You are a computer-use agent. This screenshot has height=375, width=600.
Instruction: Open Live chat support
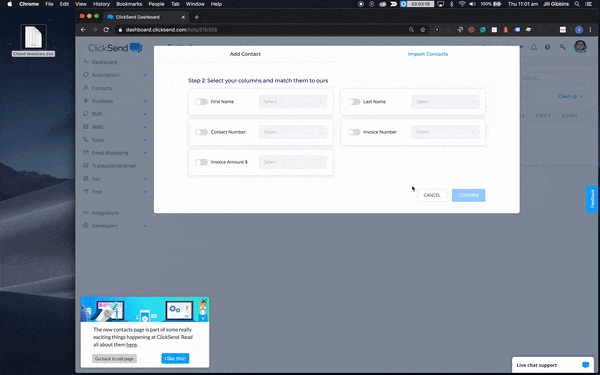(x=553, y=365)
